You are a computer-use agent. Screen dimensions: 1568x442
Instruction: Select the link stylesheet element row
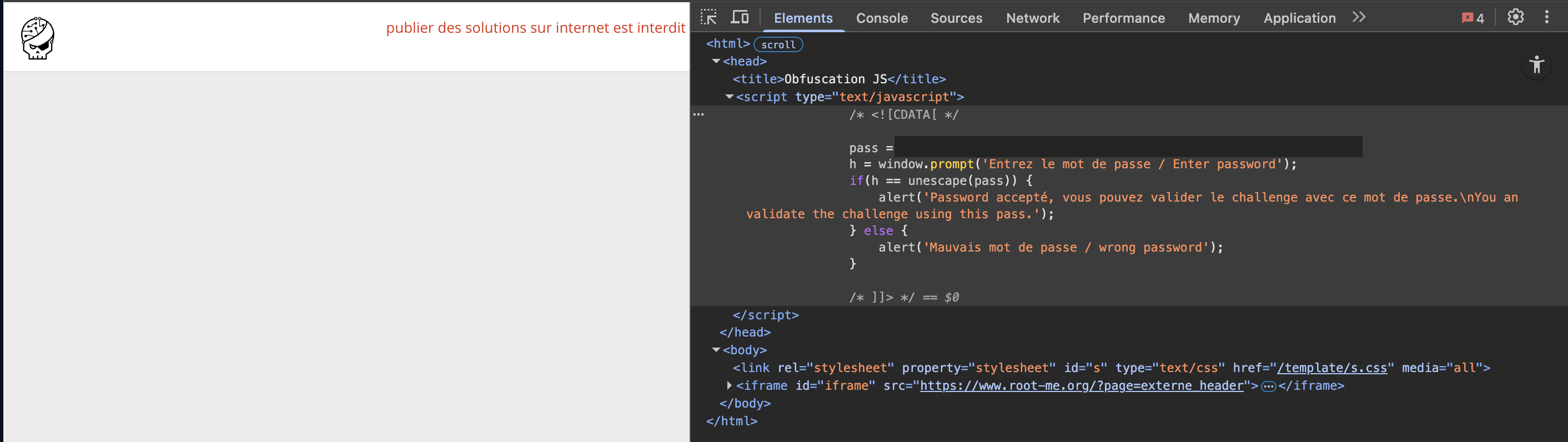(1111, 368)
